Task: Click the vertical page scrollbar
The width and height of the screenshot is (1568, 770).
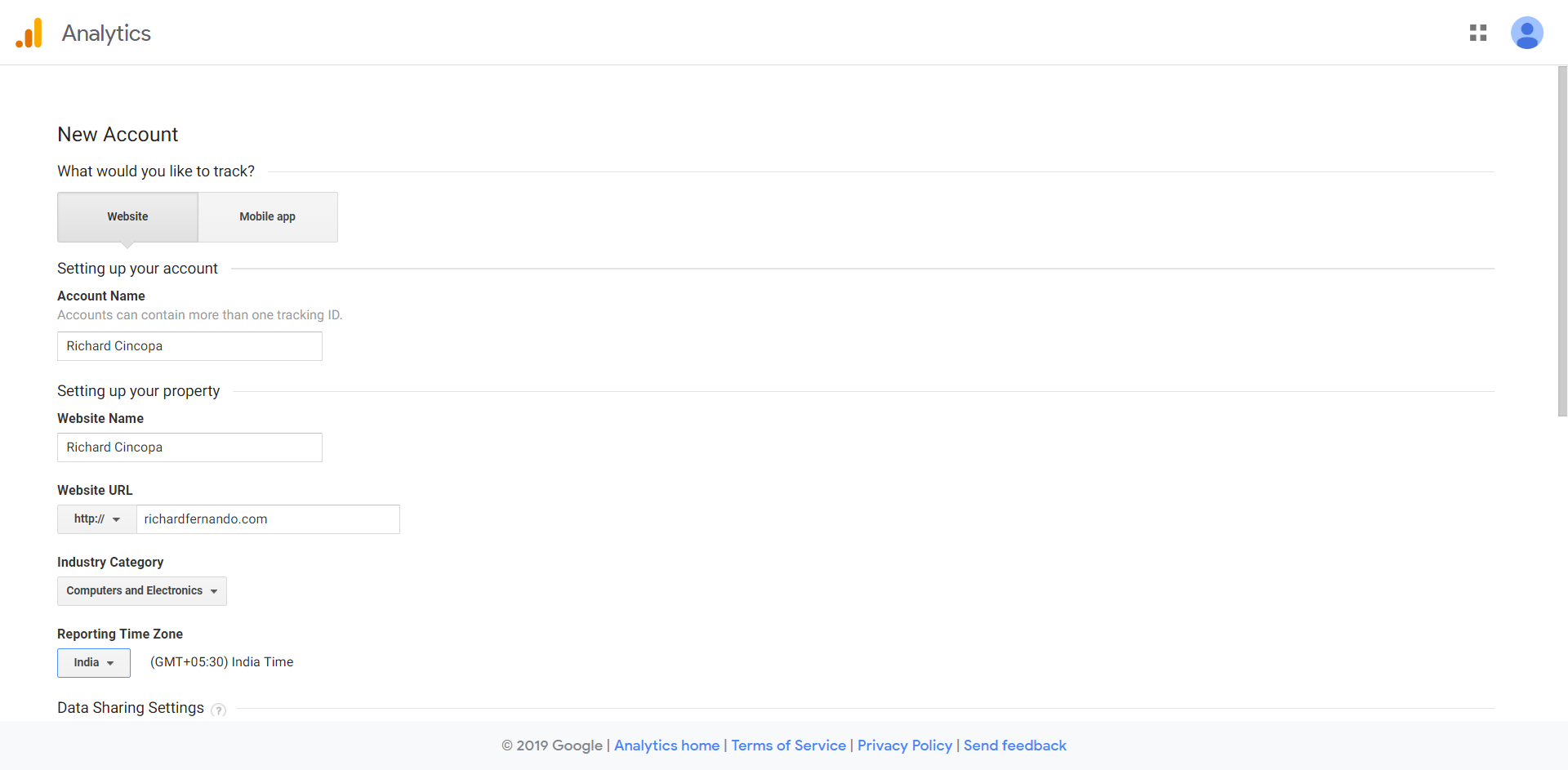Action: click(1561, 245)
